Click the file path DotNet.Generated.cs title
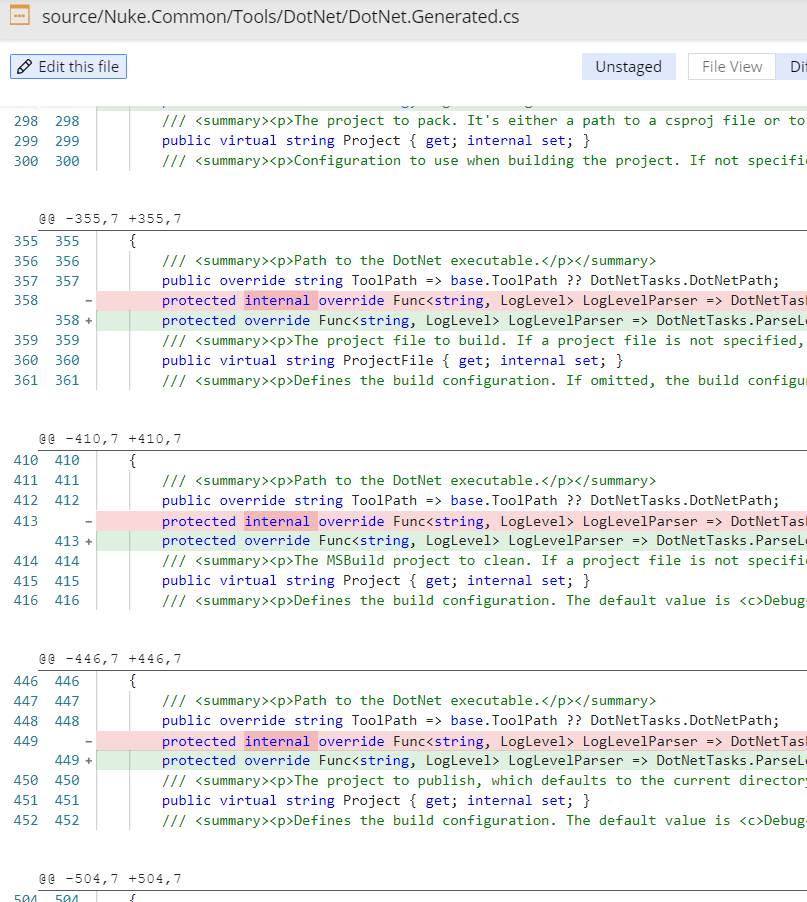Viewport: 807px width, 902px height. click(280, 17)
